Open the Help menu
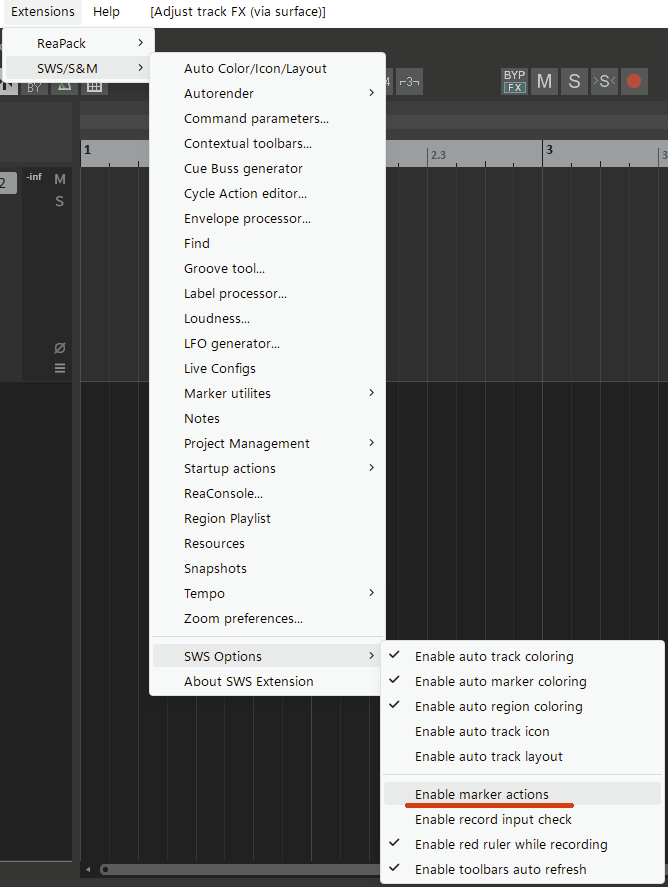This screenshot has height=887, width=668. coord(106,11)
